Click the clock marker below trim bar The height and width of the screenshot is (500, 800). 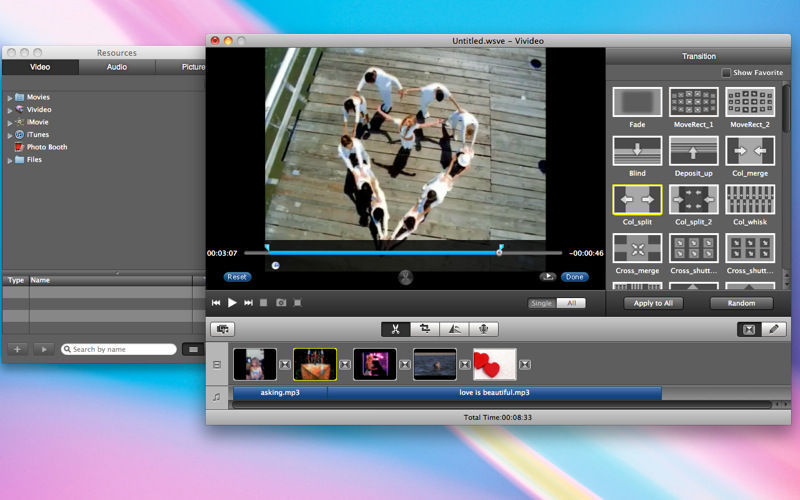coord(276,265)
